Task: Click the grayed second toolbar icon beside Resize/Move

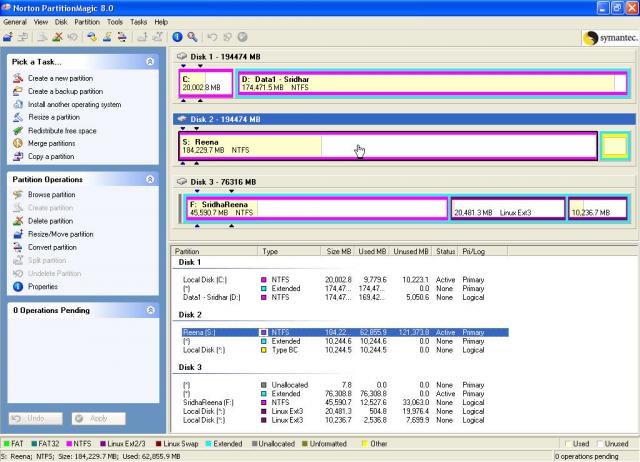Action: point(23,37)
